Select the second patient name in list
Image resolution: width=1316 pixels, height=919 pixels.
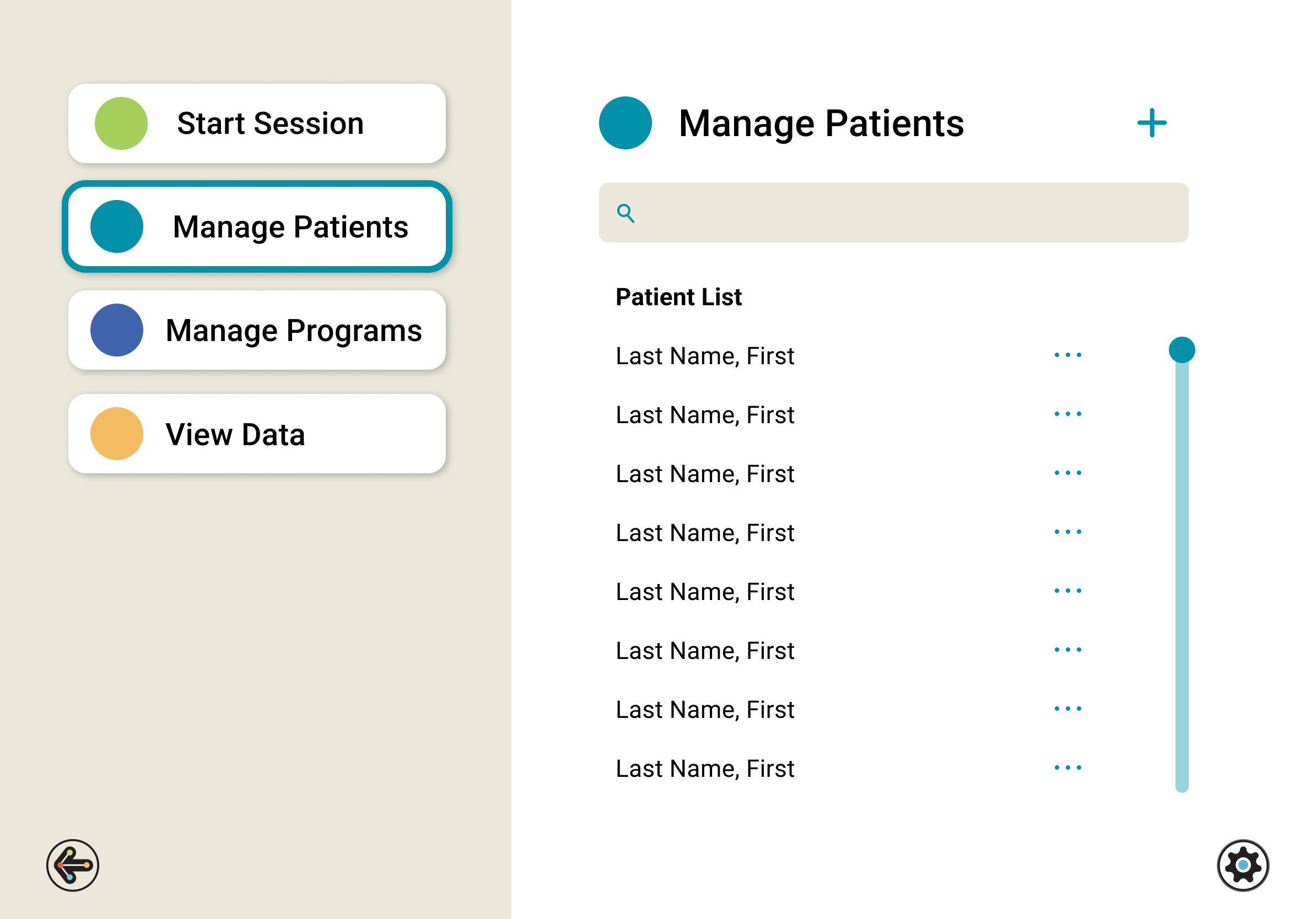(705, 415)
